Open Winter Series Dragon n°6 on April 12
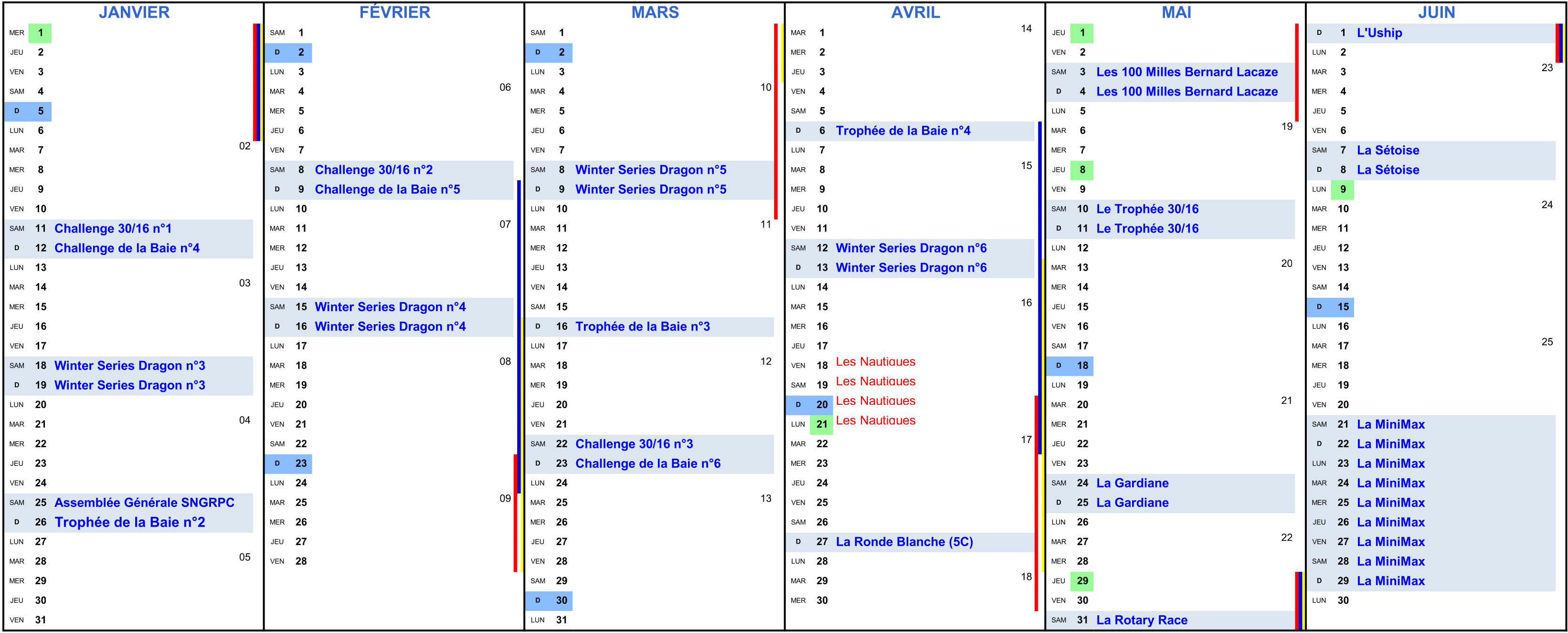The image size is (1568, 633). pyautogui.click(x=911, y=248)
